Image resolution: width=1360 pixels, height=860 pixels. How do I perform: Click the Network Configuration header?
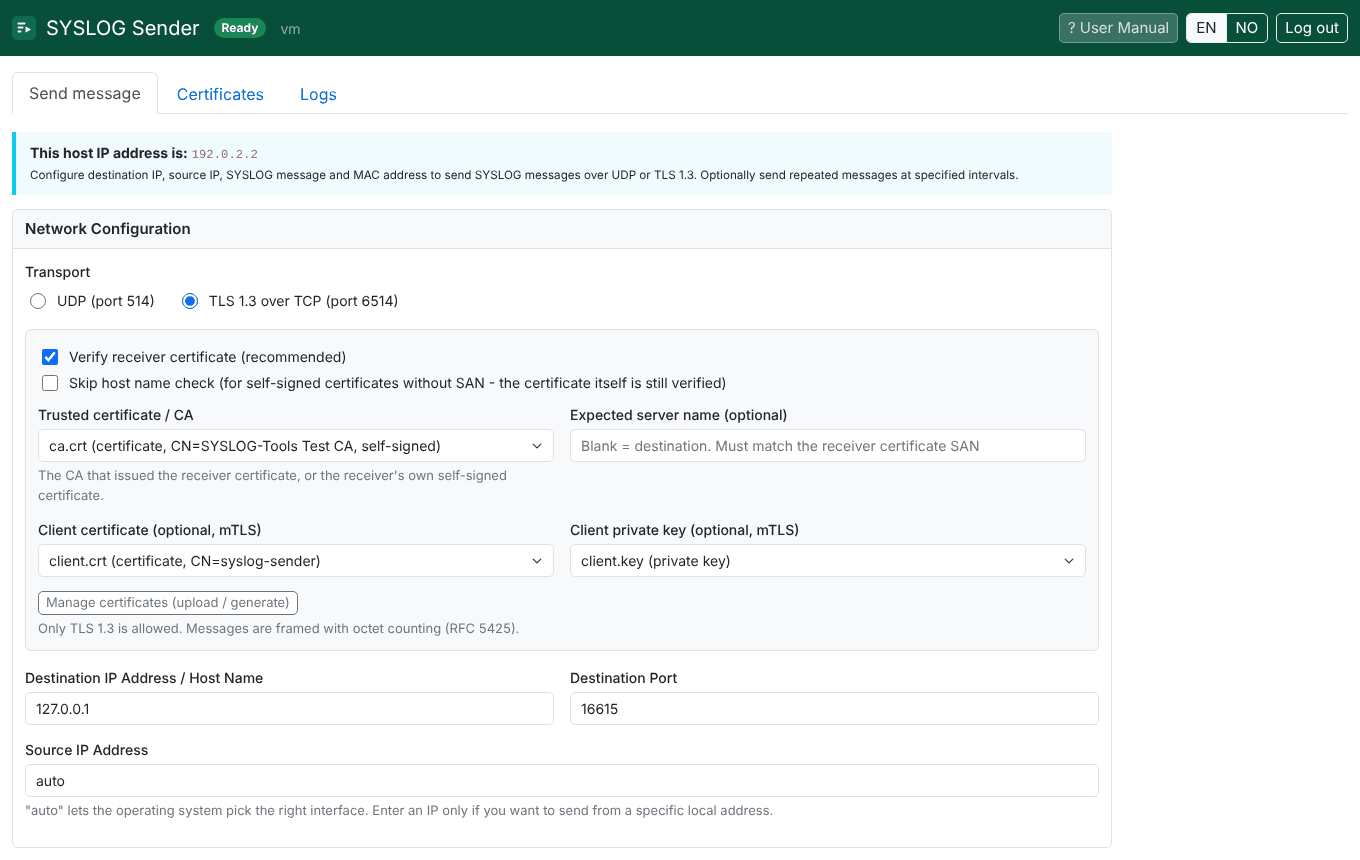click(x=562, y=229)
